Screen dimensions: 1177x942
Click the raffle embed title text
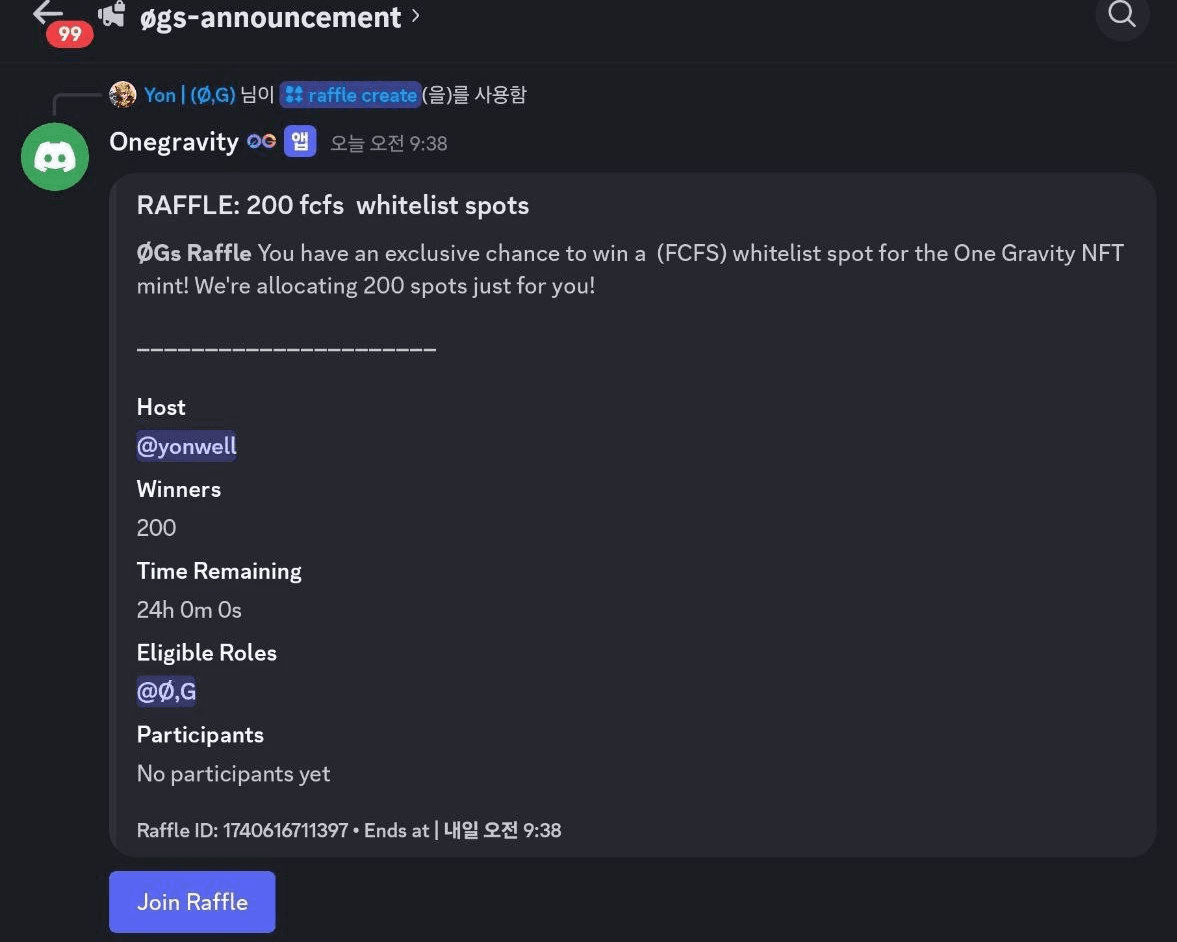click(333, 205)
